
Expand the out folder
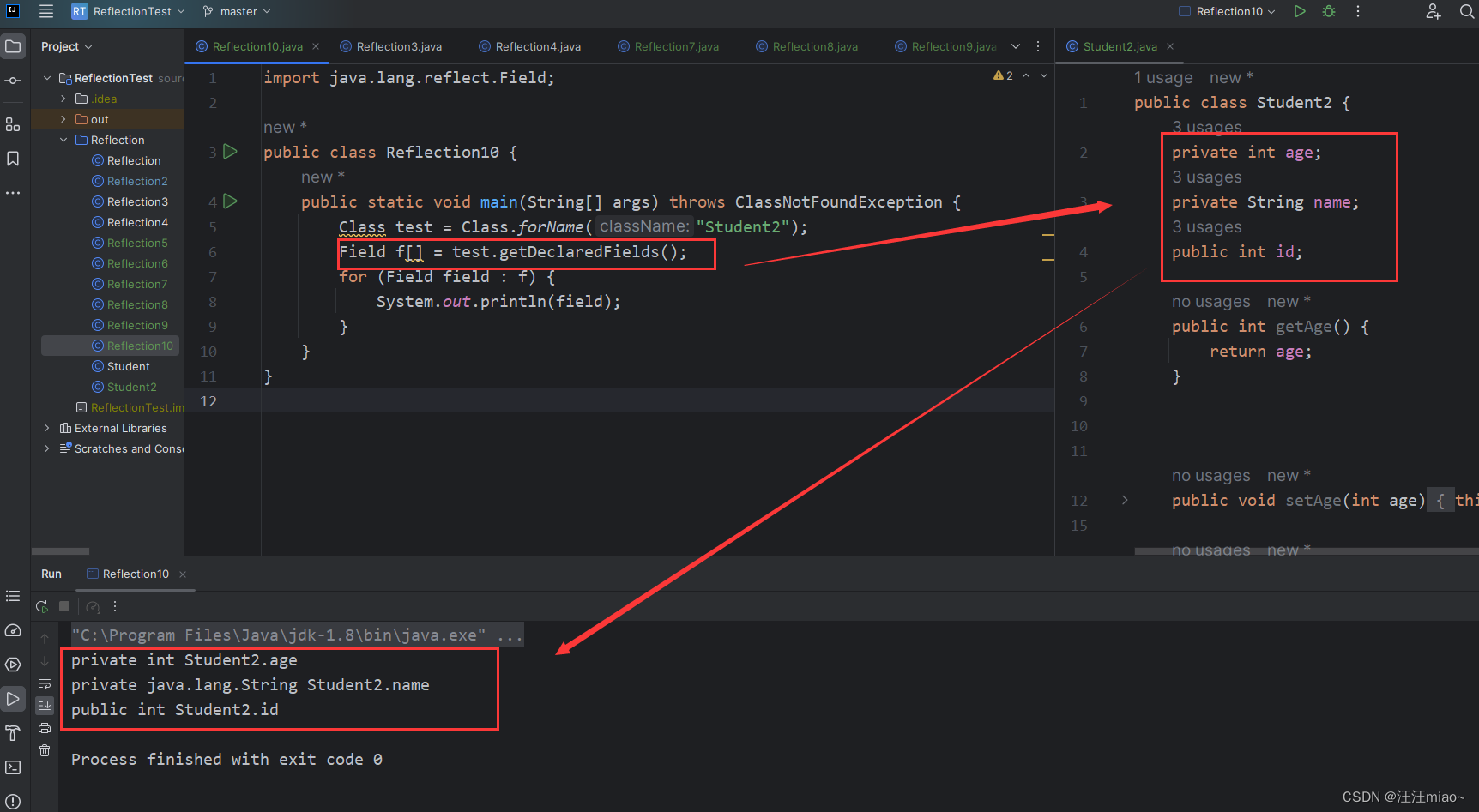[63, 119]
